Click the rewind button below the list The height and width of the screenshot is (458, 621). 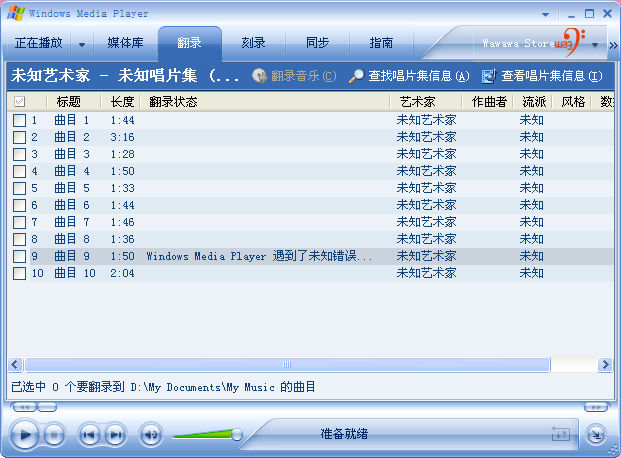coord(25,407)
